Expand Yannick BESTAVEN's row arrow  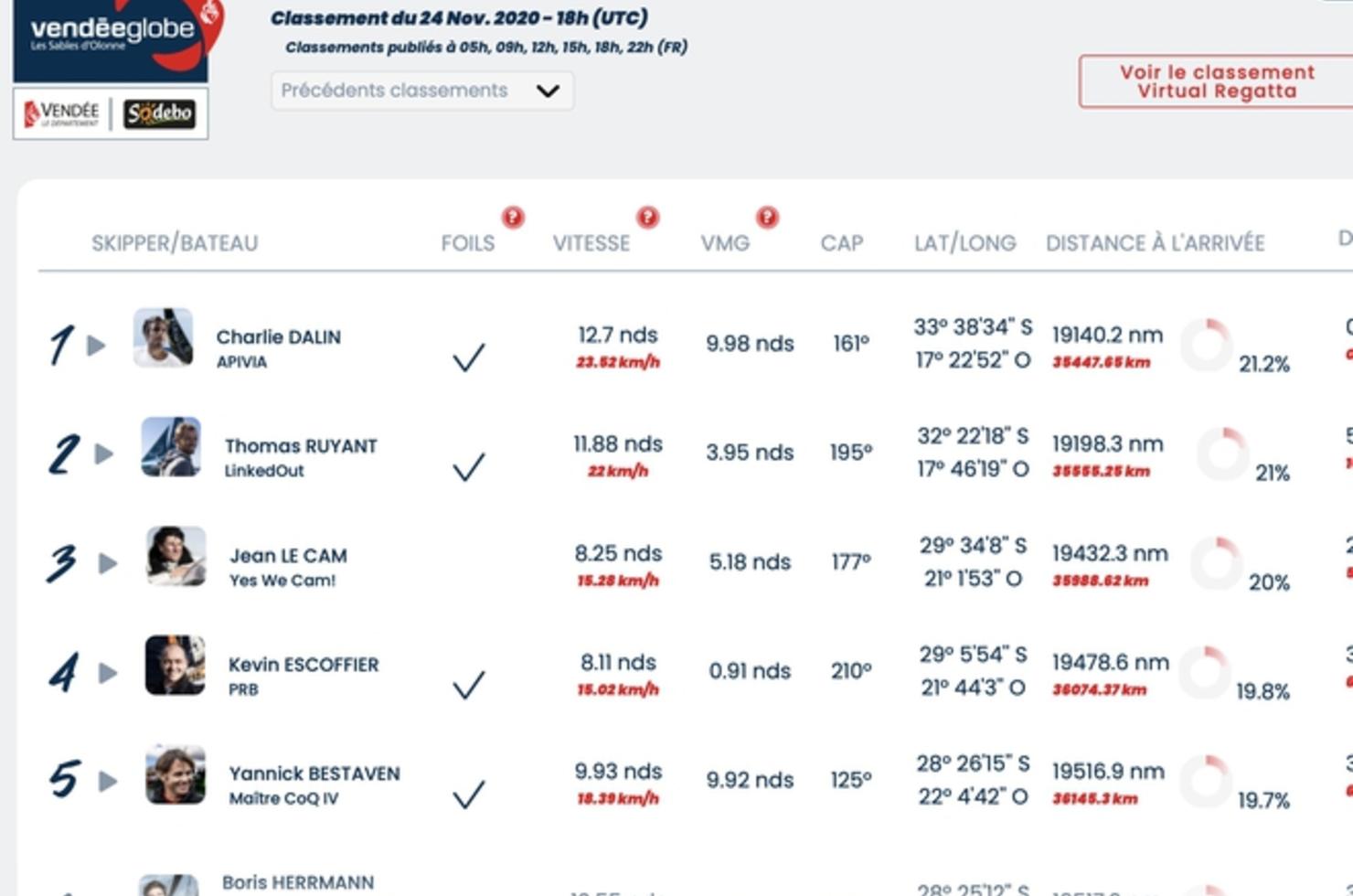click(x=108, y=782)
